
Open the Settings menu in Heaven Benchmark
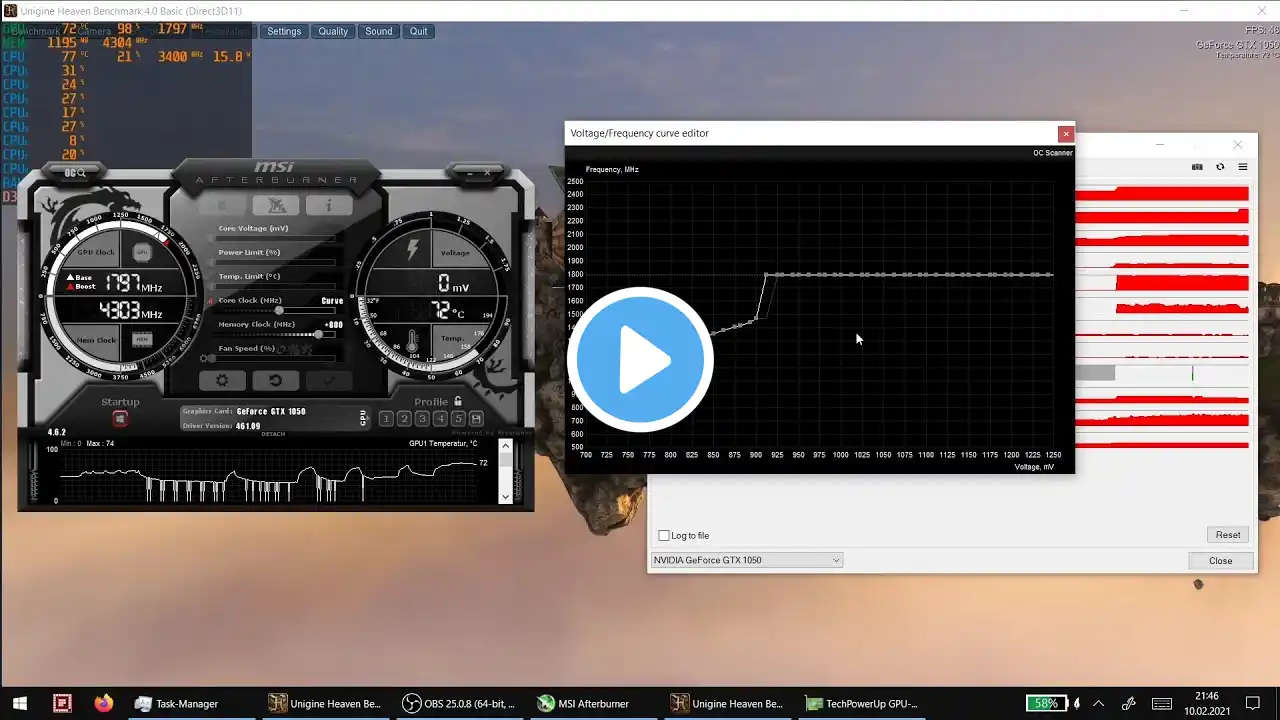(x=284, y=31)
